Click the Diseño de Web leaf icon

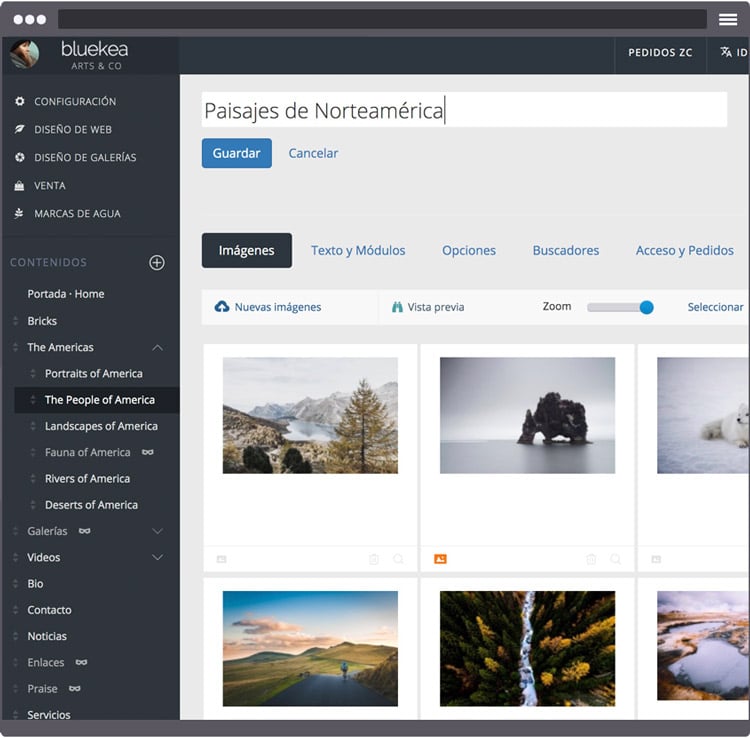[x=19, y=129]
